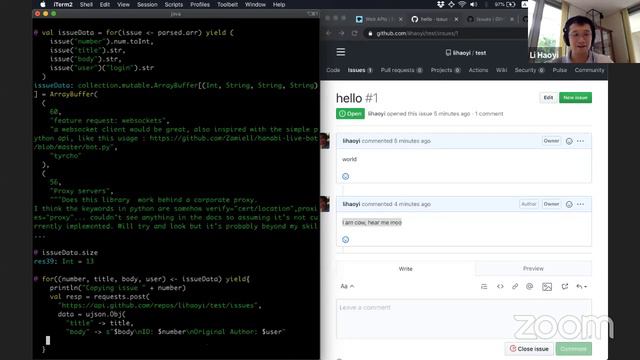640x360 pixels.
Task: Click the Dropbox menu bar icon
Action: [x=440, y=4]
